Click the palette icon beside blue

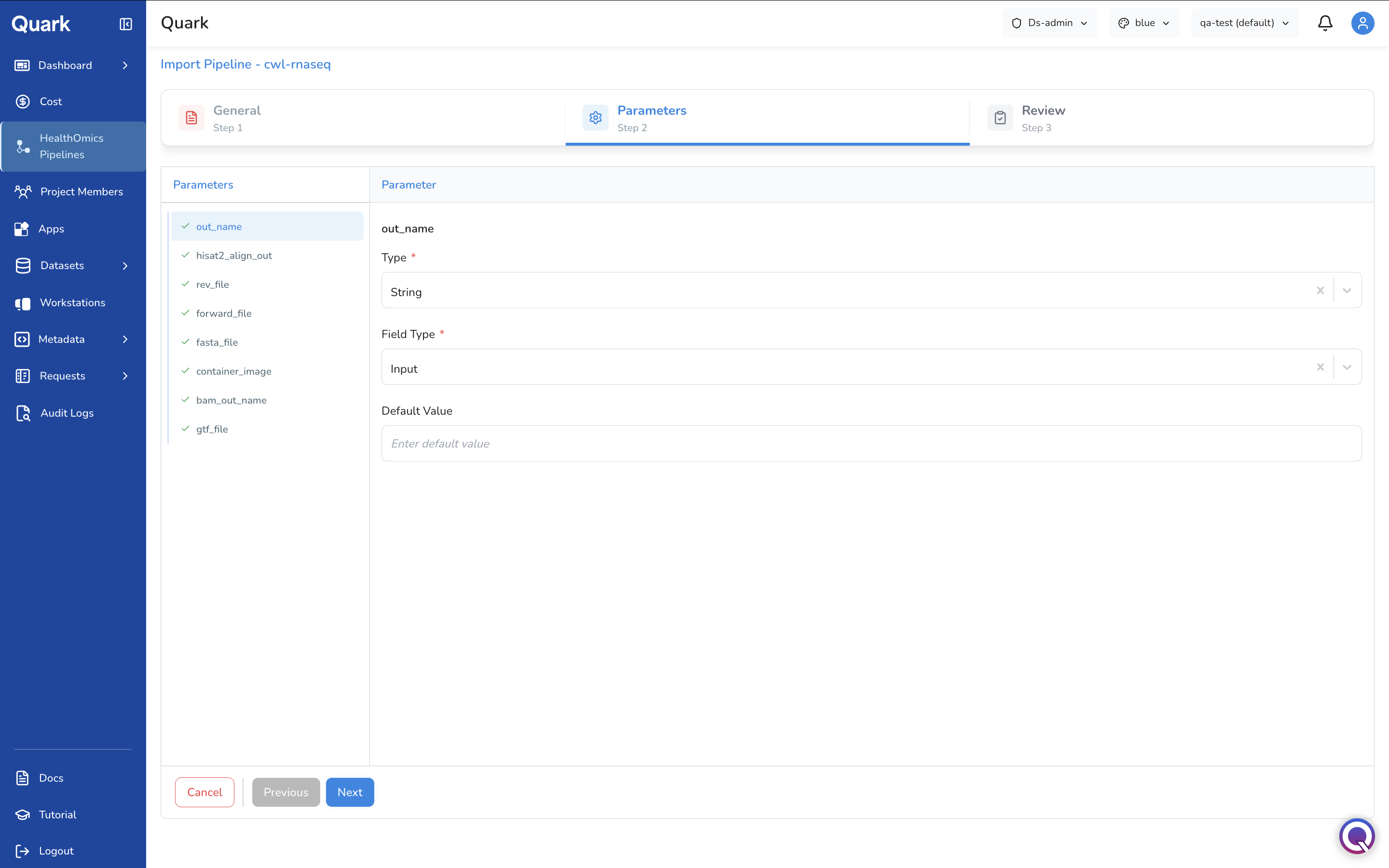point(1123,23)
